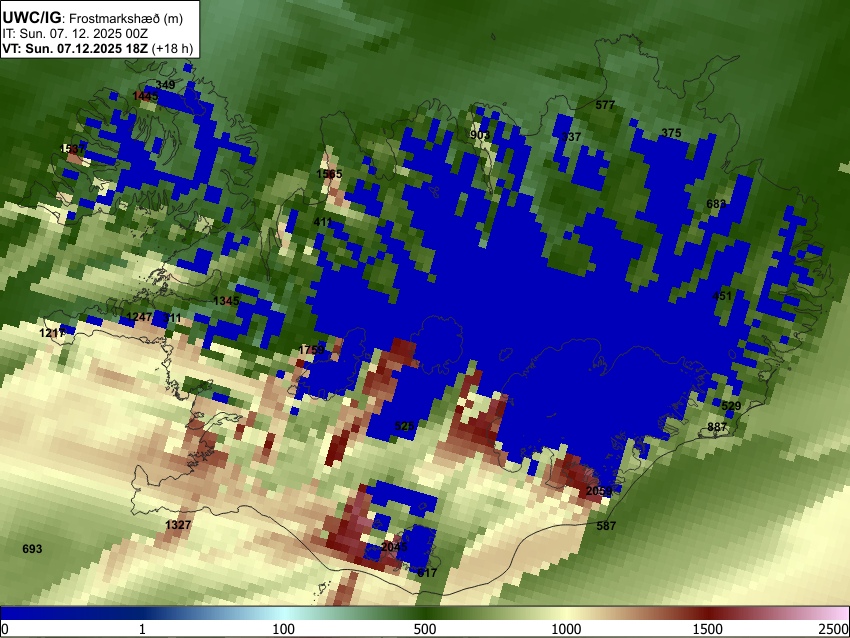Select the 903 value on the north coast
Viewport: 850px width, 638px height.
(480, 135)
